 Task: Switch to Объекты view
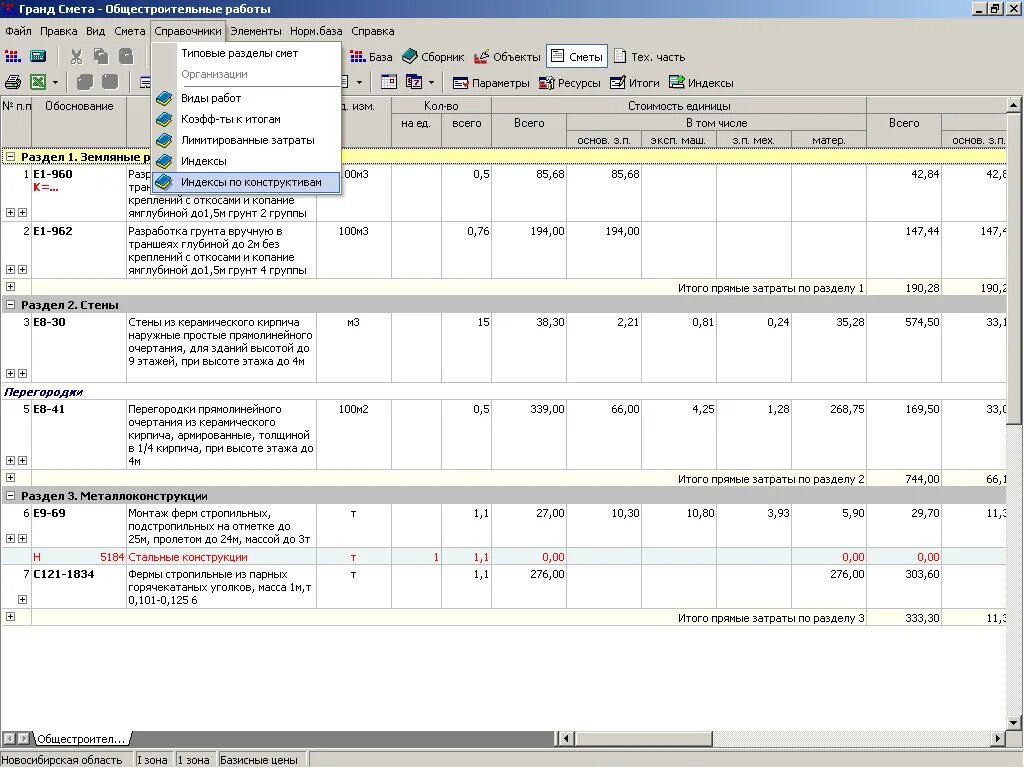pyautogui.click(x=507, y=57)
